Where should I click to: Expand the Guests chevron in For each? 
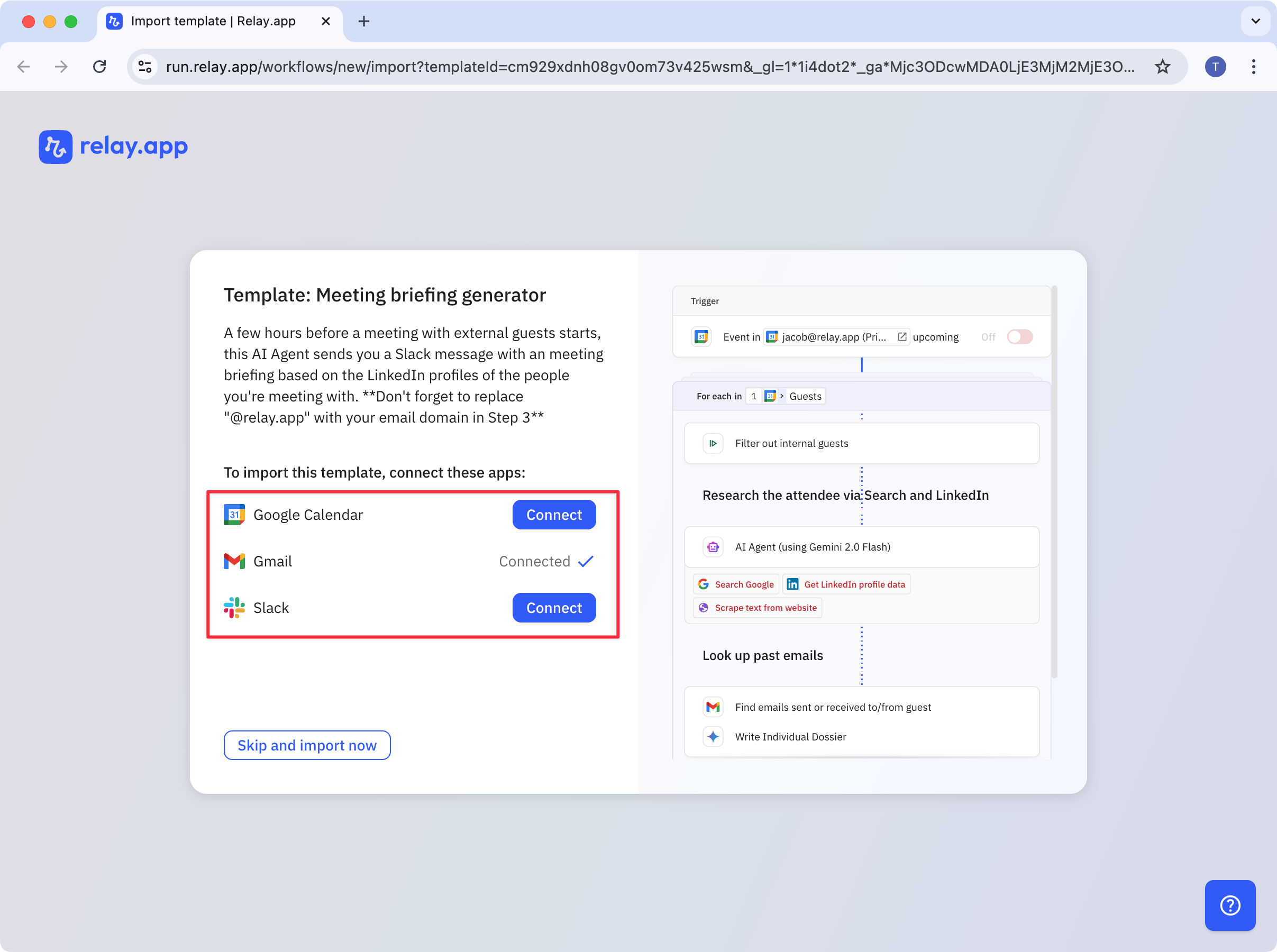click(782, 396)
